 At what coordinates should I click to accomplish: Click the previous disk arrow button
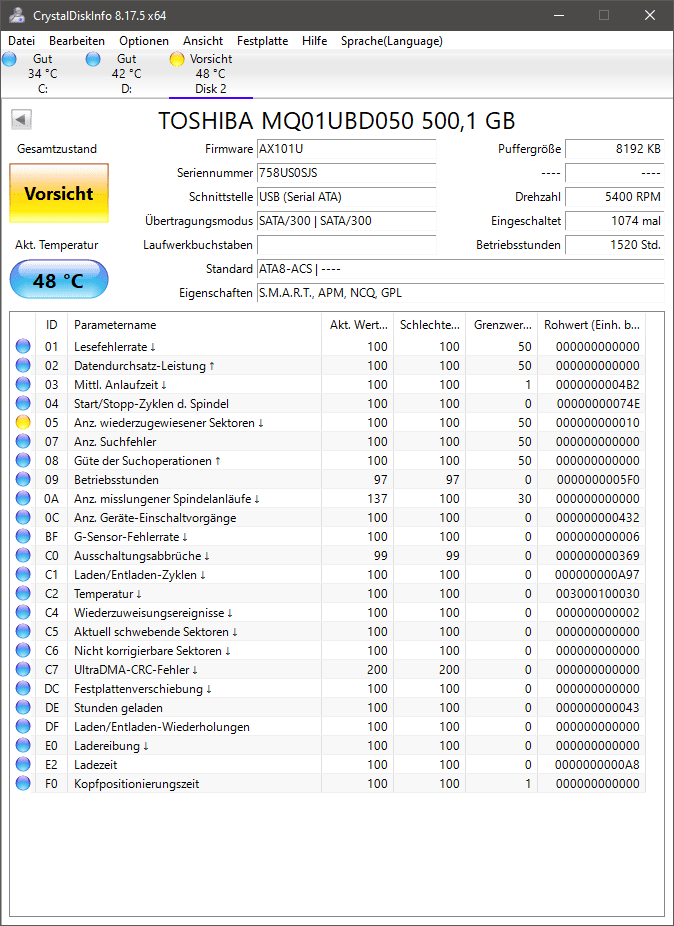[21, 120]
